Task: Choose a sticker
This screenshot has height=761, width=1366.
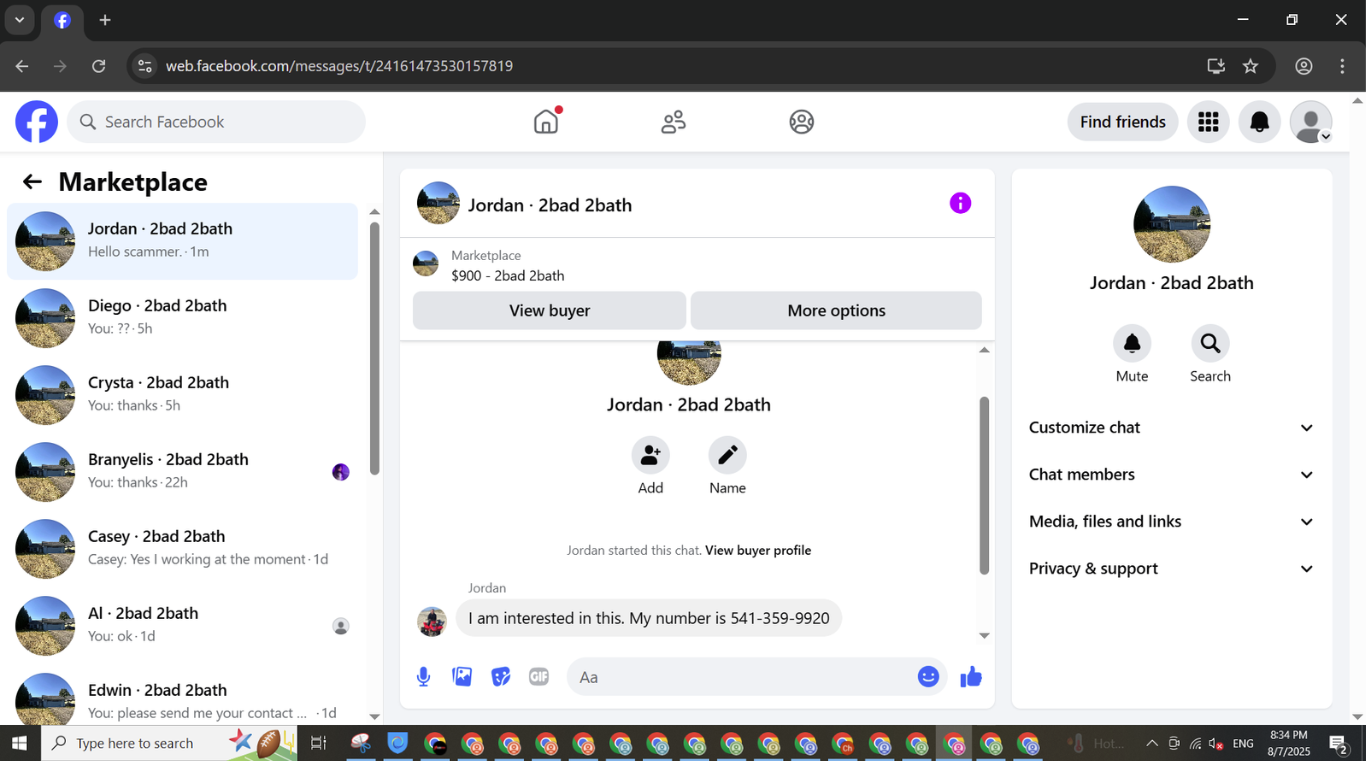Action: click(x=501, y=677)
